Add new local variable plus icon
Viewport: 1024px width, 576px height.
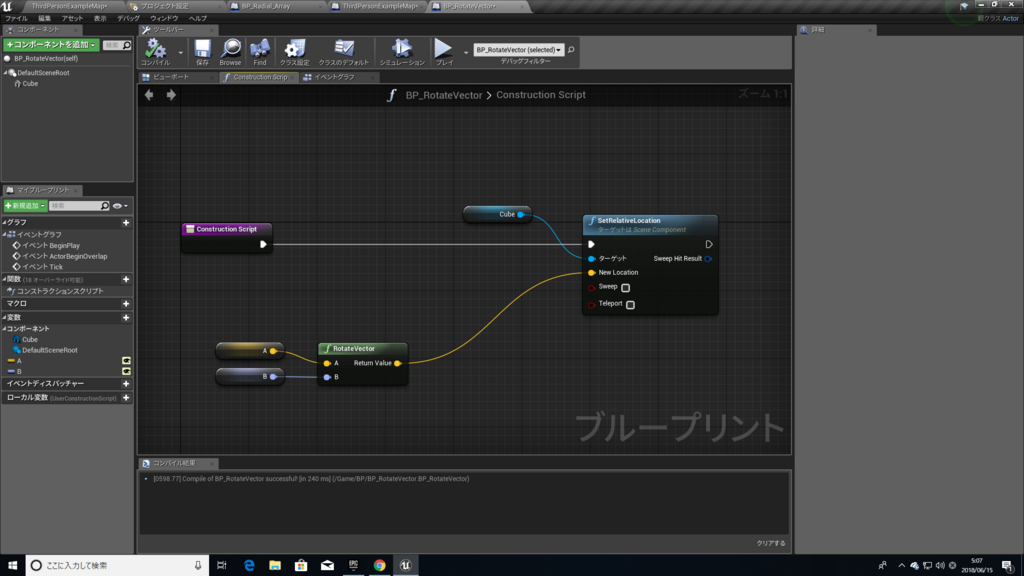click(126, 398)
